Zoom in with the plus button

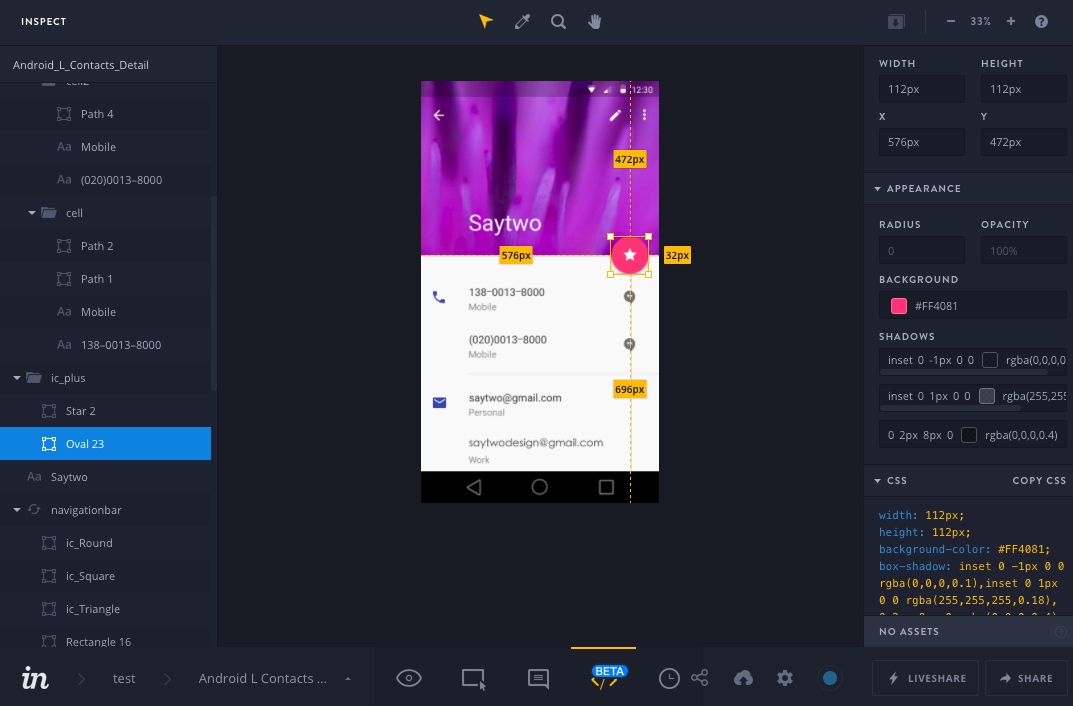coord(1011,21)
